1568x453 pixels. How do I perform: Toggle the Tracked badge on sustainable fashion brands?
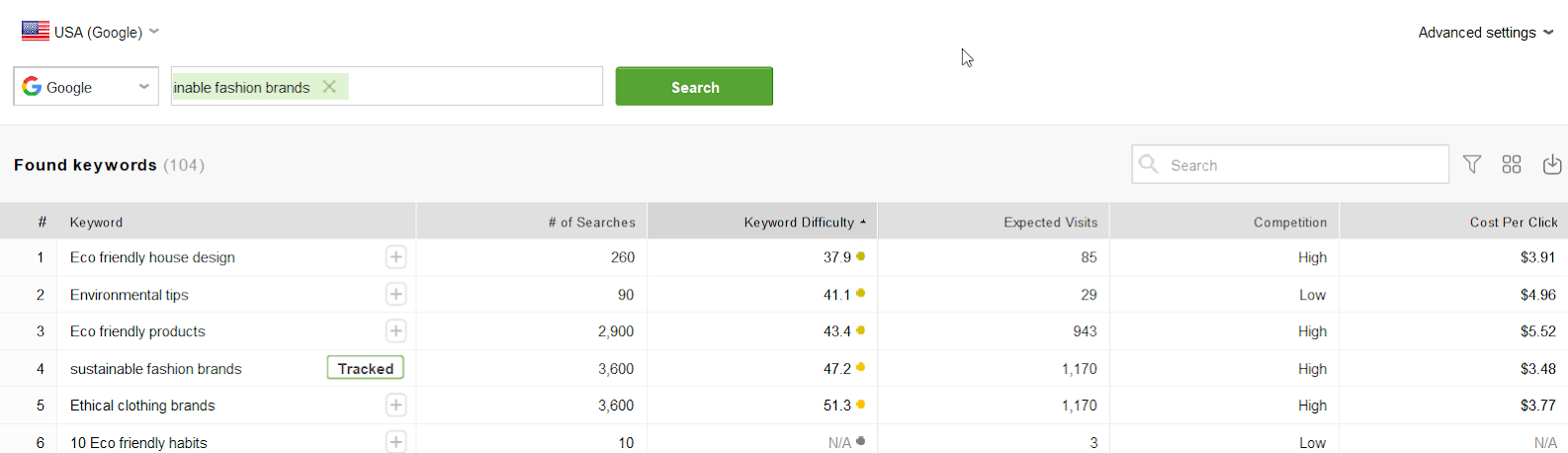pyautogui.click(x=366, y=368)
